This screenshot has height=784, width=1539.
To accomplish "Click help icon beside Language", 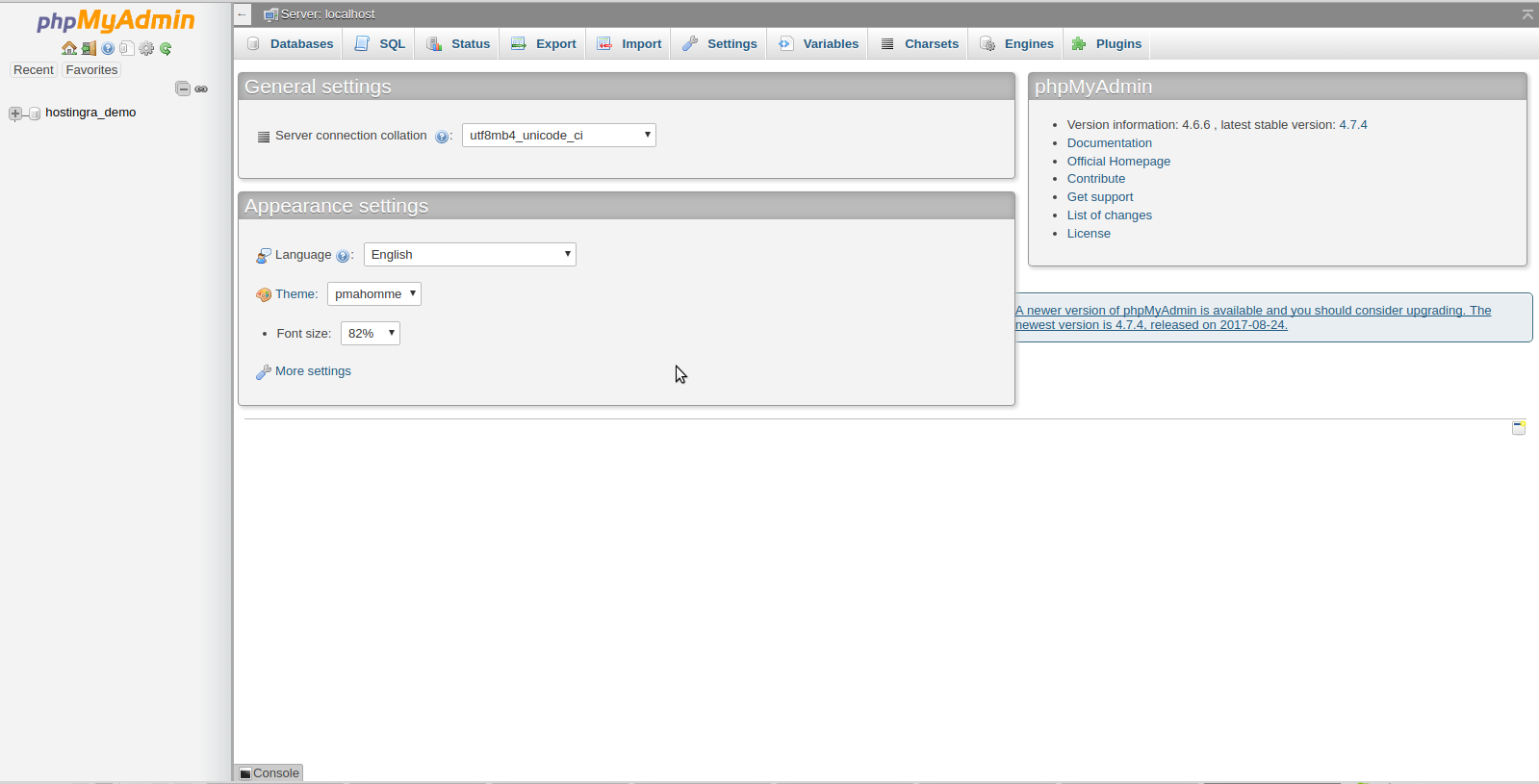I will pyautogui.click(x=342, y=256).
